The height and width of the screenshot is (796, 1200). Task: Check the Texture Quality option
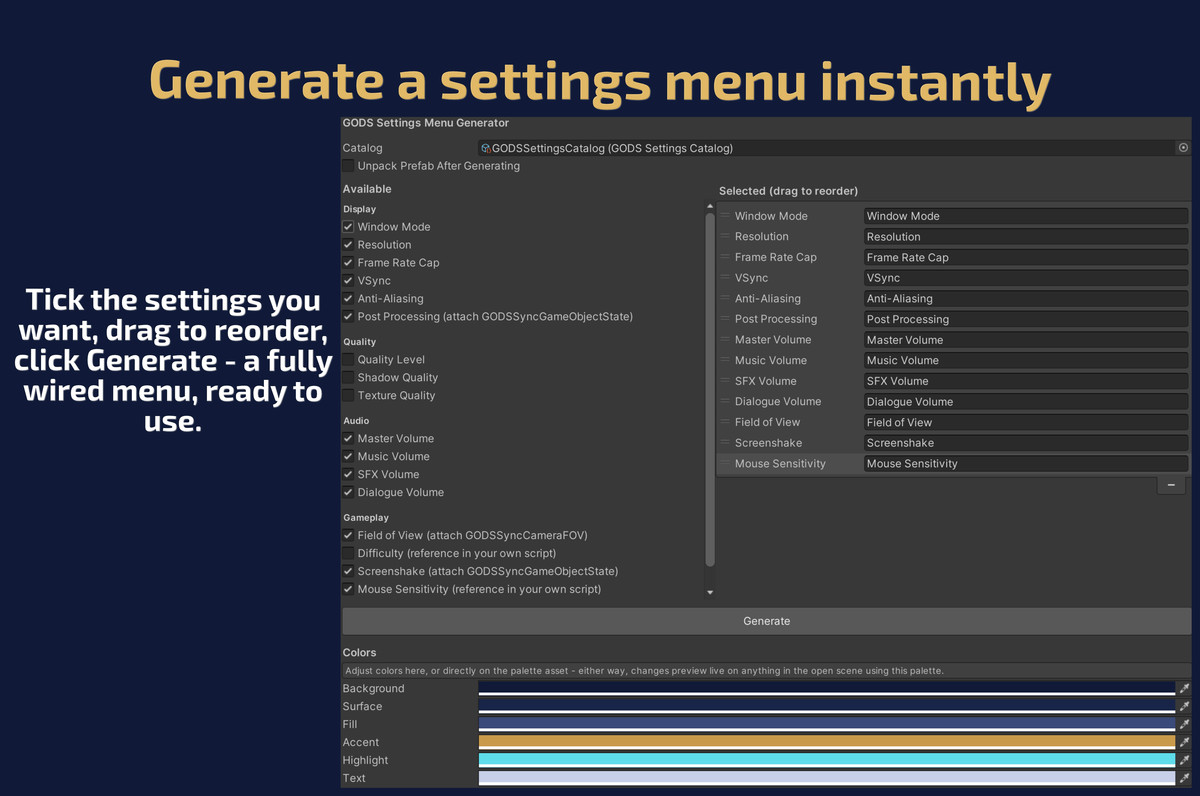pos(348,396)
